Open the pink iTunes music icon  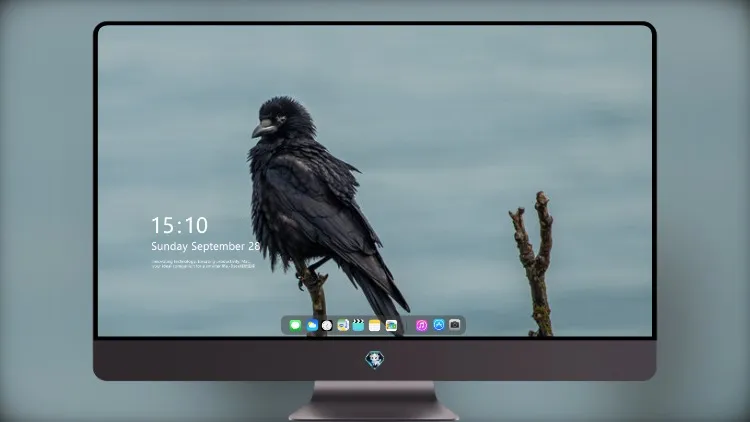[x=421, y=325]
